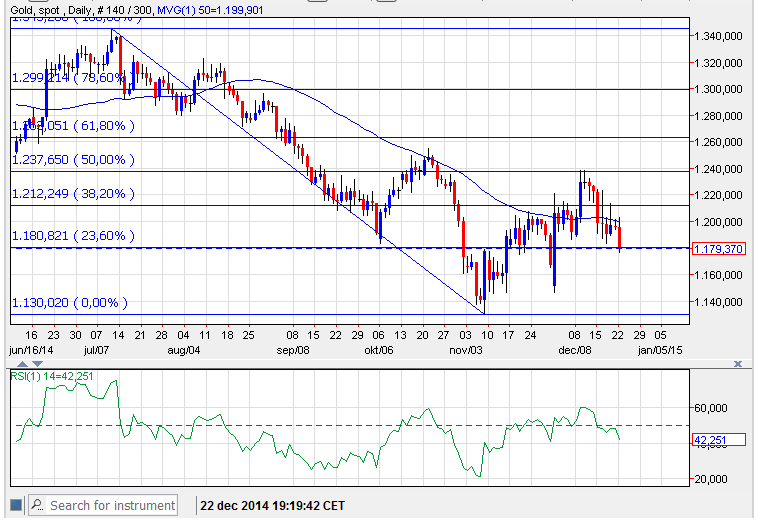Select the 0,00% Fibonacci level label

pos(70,302)
